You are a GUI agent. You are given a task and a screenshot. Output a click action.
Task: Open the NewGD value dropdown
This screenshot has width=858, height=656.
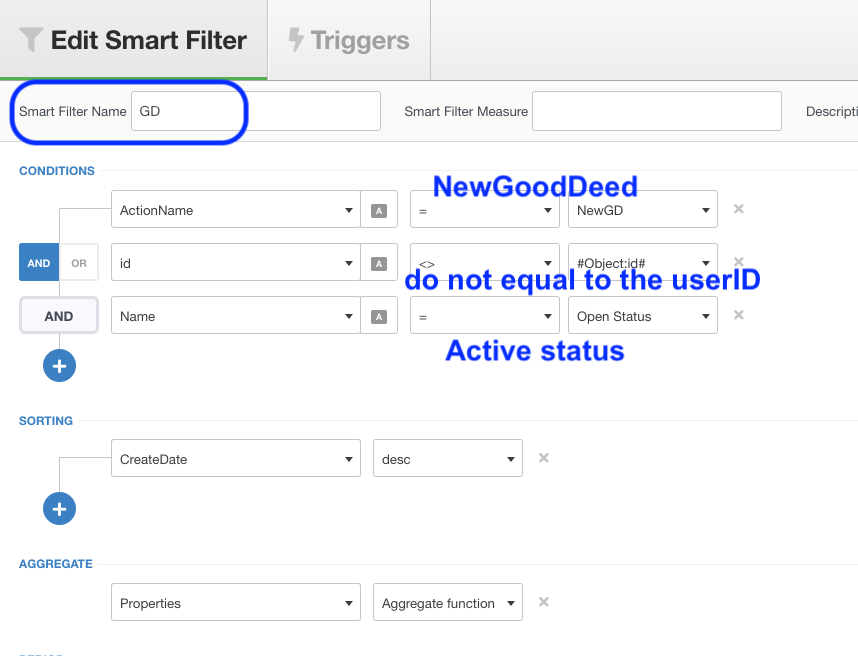pyautogui.click(x=643, y=209)
